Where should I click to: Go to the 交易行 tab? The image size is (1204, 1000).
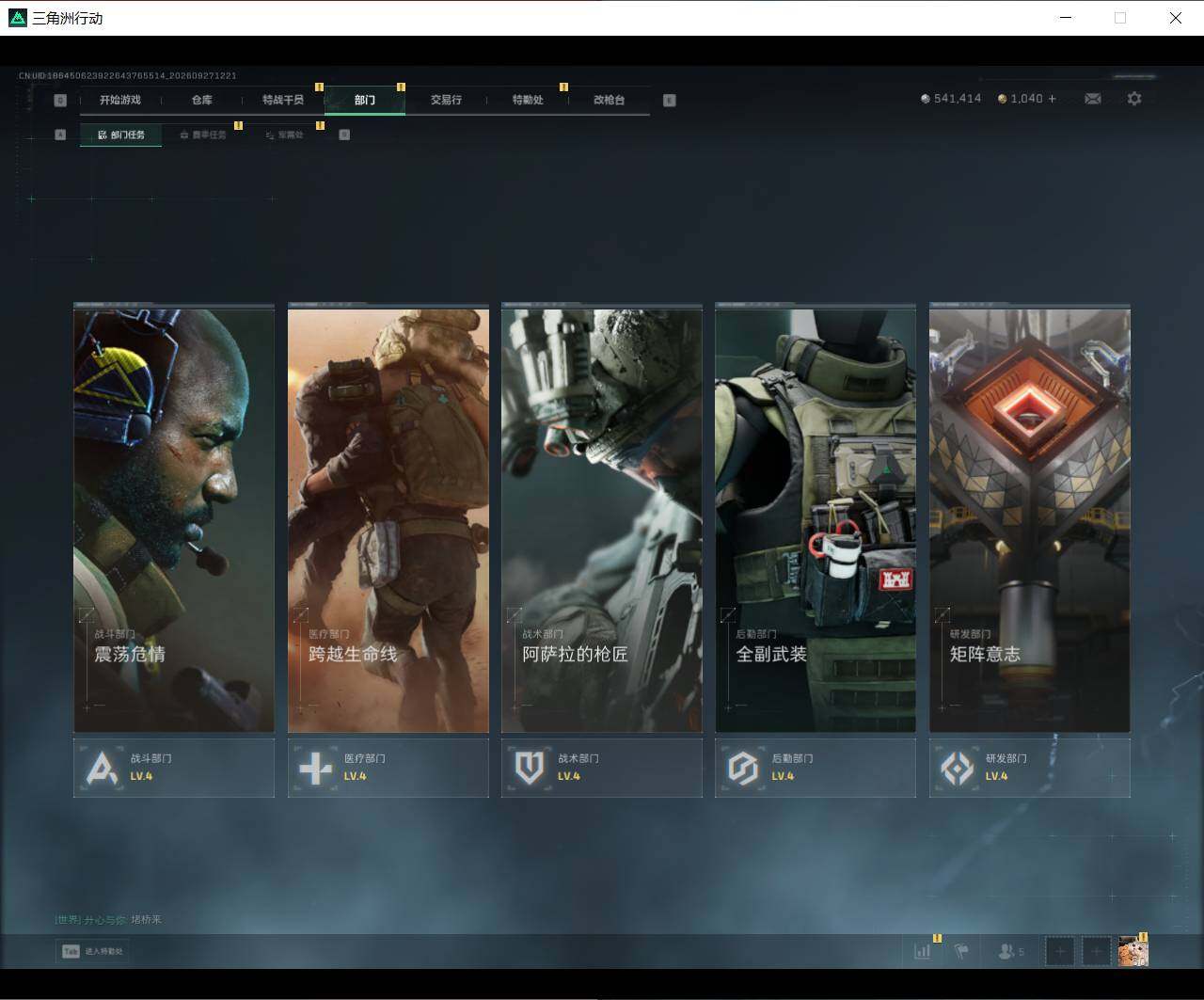[446, 100]
